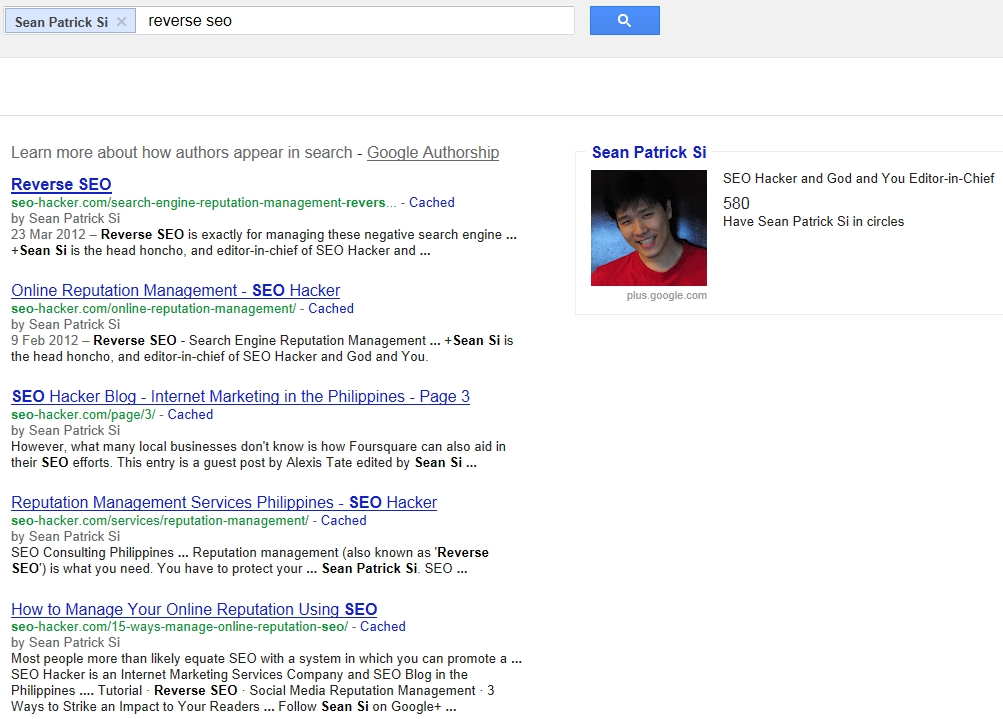This screenshot has height=719, width=1003.
Task: Open 'Reputation Management Services Philippines' result
Action: pyautogui.click(x=224, y=502)
